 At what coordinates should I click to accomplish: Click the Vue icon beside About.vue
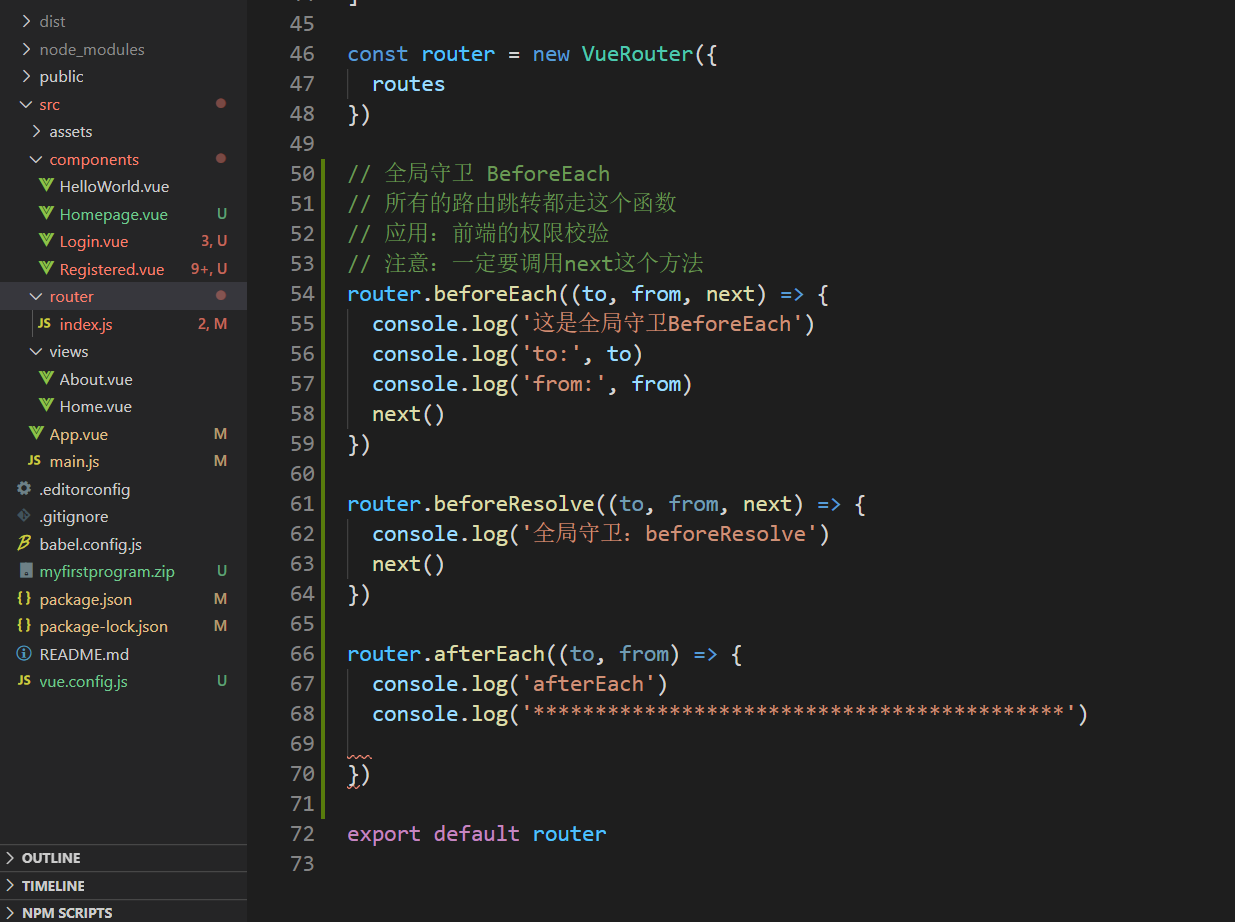click(45, 379)
